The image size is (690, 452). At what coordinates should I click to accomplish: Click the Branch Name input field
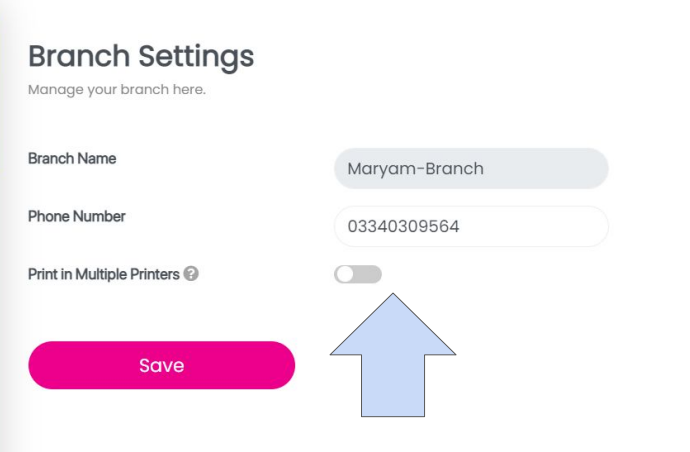(x=471, y=169)
